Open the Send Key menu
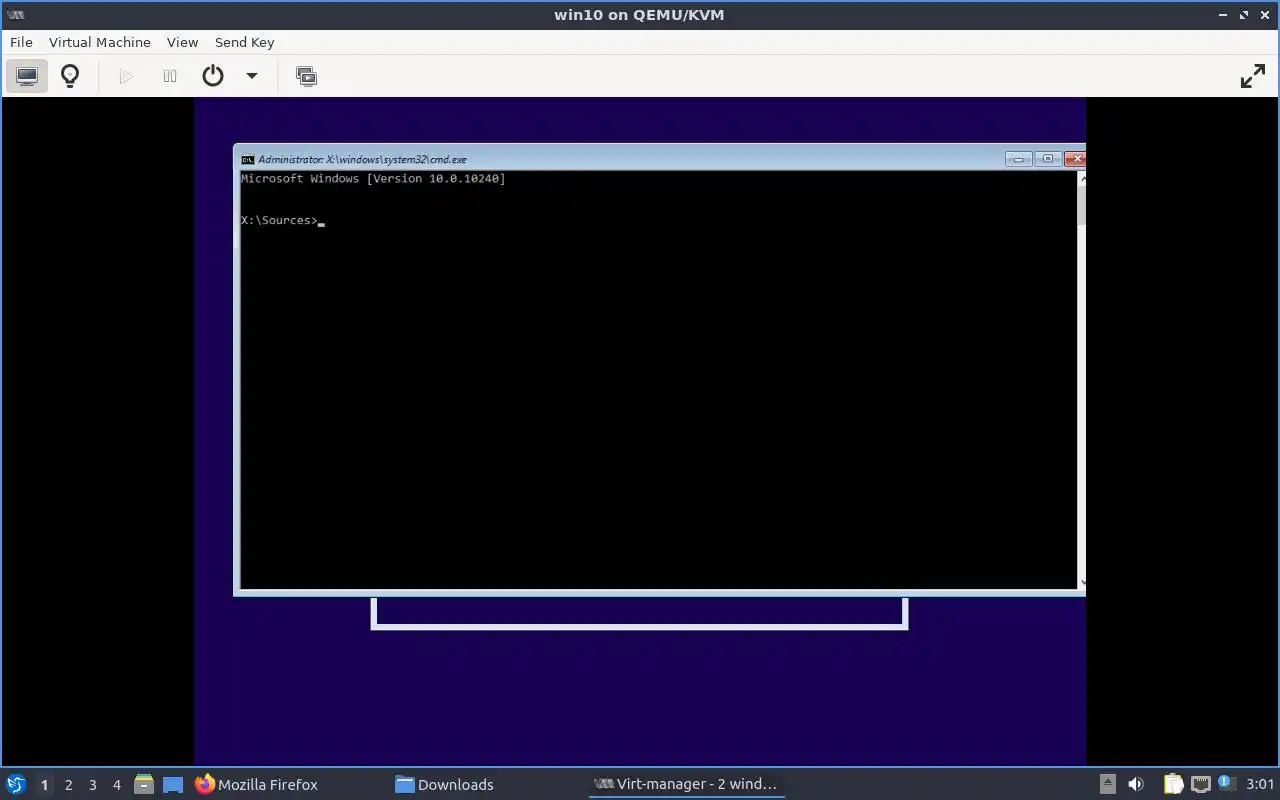1280x800 pixels. point(245,42)
